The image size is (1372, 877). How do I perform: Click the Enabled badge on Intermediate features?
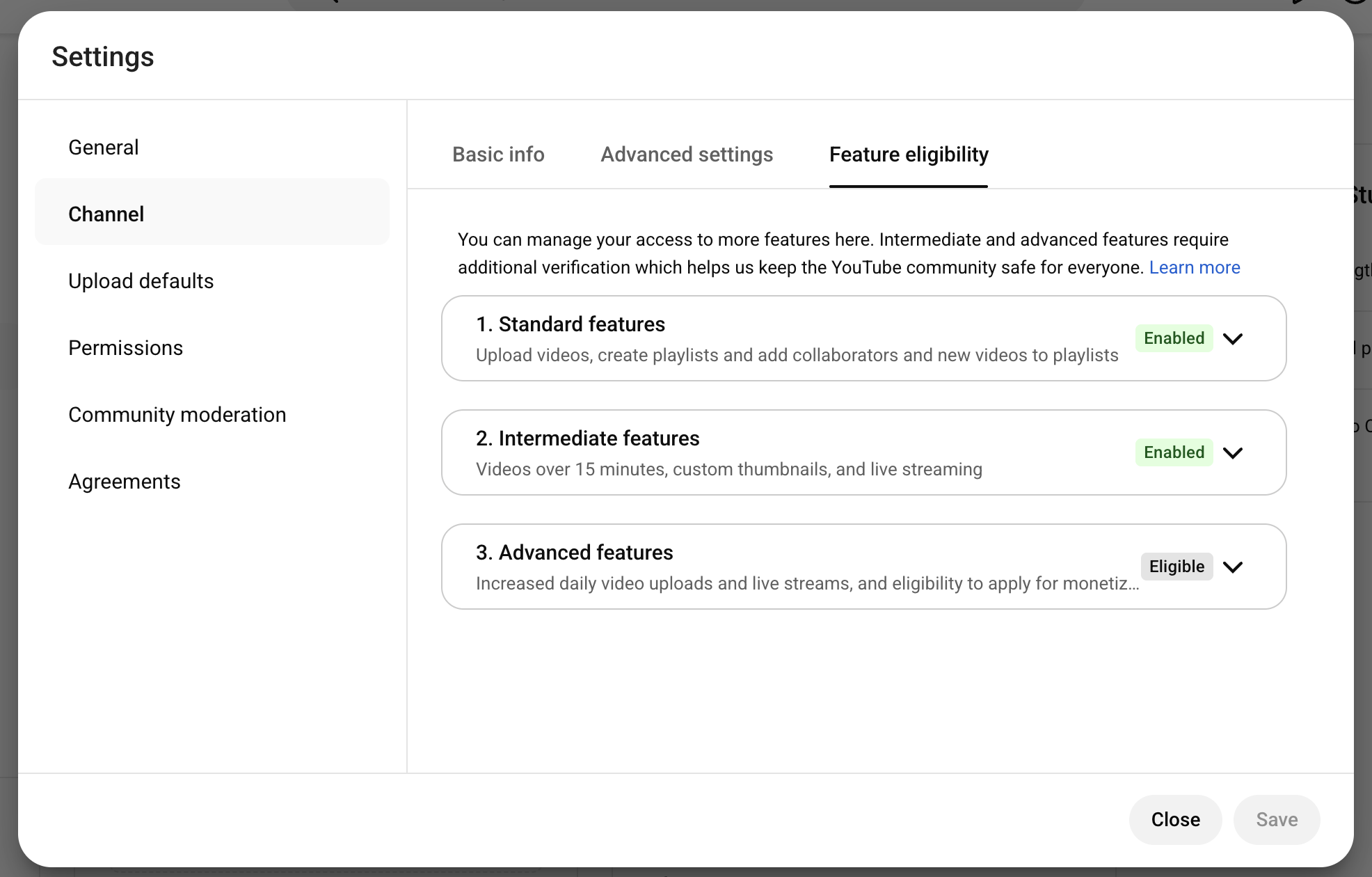tap(1174, 452)
